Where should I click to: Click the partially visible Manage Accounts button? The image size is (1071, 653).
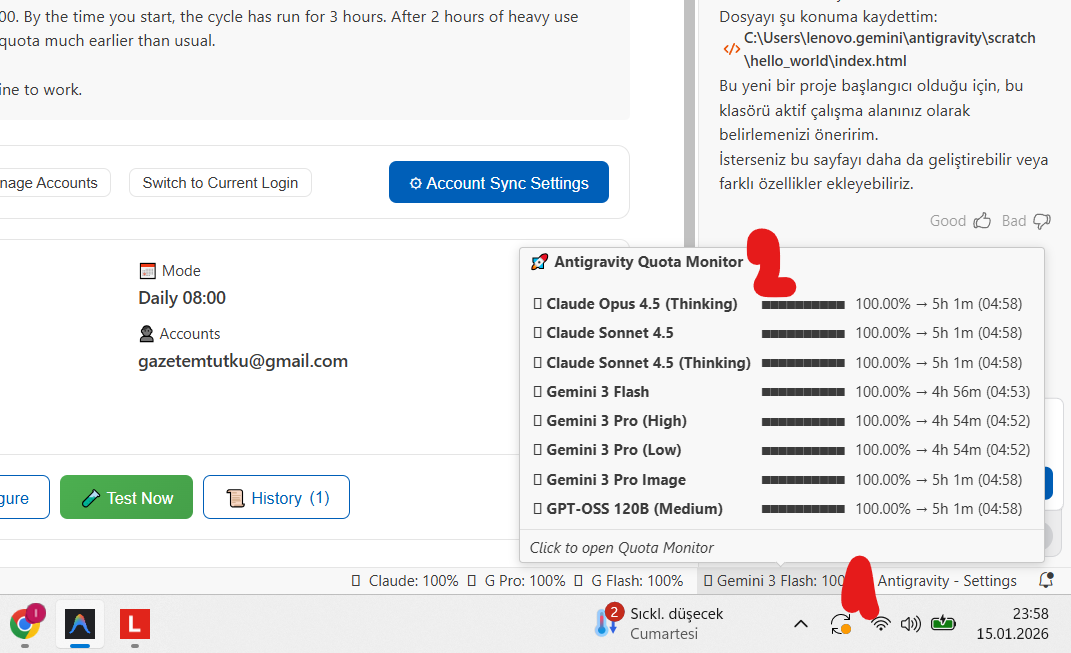coord(54,183)
